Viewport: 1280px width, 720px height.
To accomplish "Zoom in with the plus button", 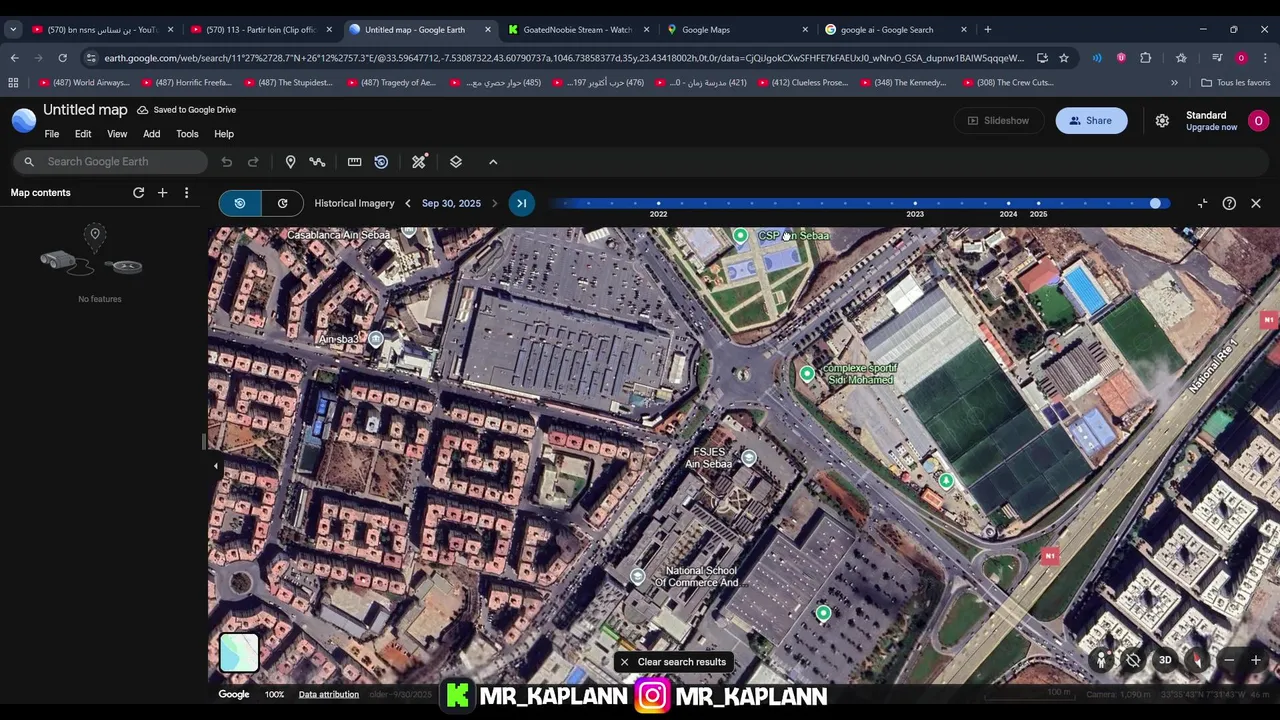I will (x=1256, y=660).
